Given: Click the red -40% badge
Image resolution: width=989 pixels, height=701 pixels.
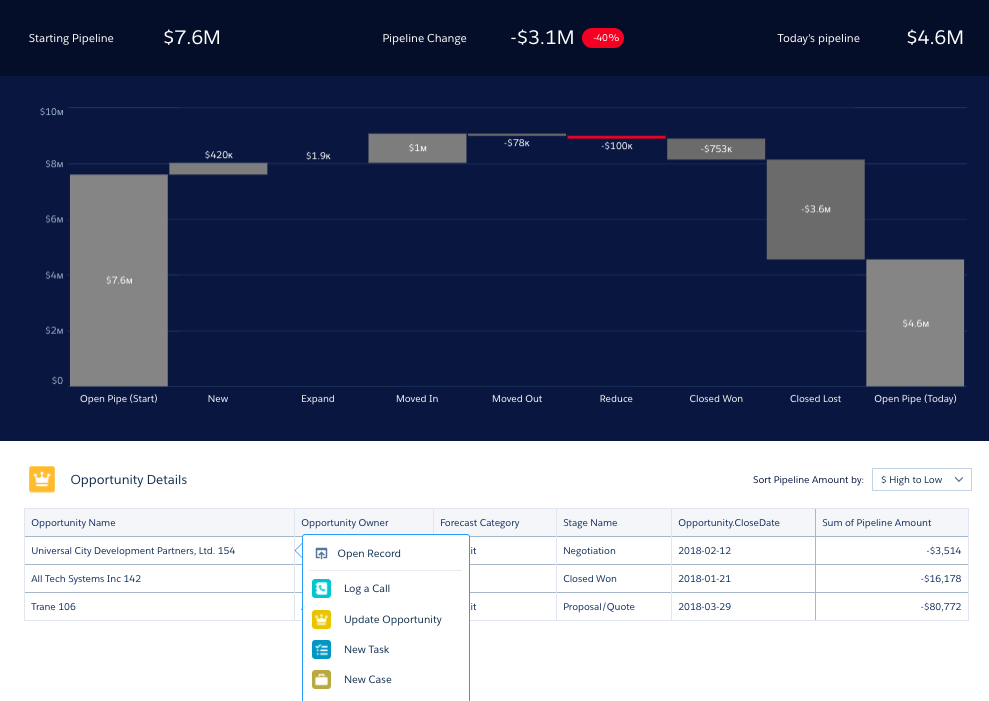Looking at the screenshot, I should coord(603,38).
